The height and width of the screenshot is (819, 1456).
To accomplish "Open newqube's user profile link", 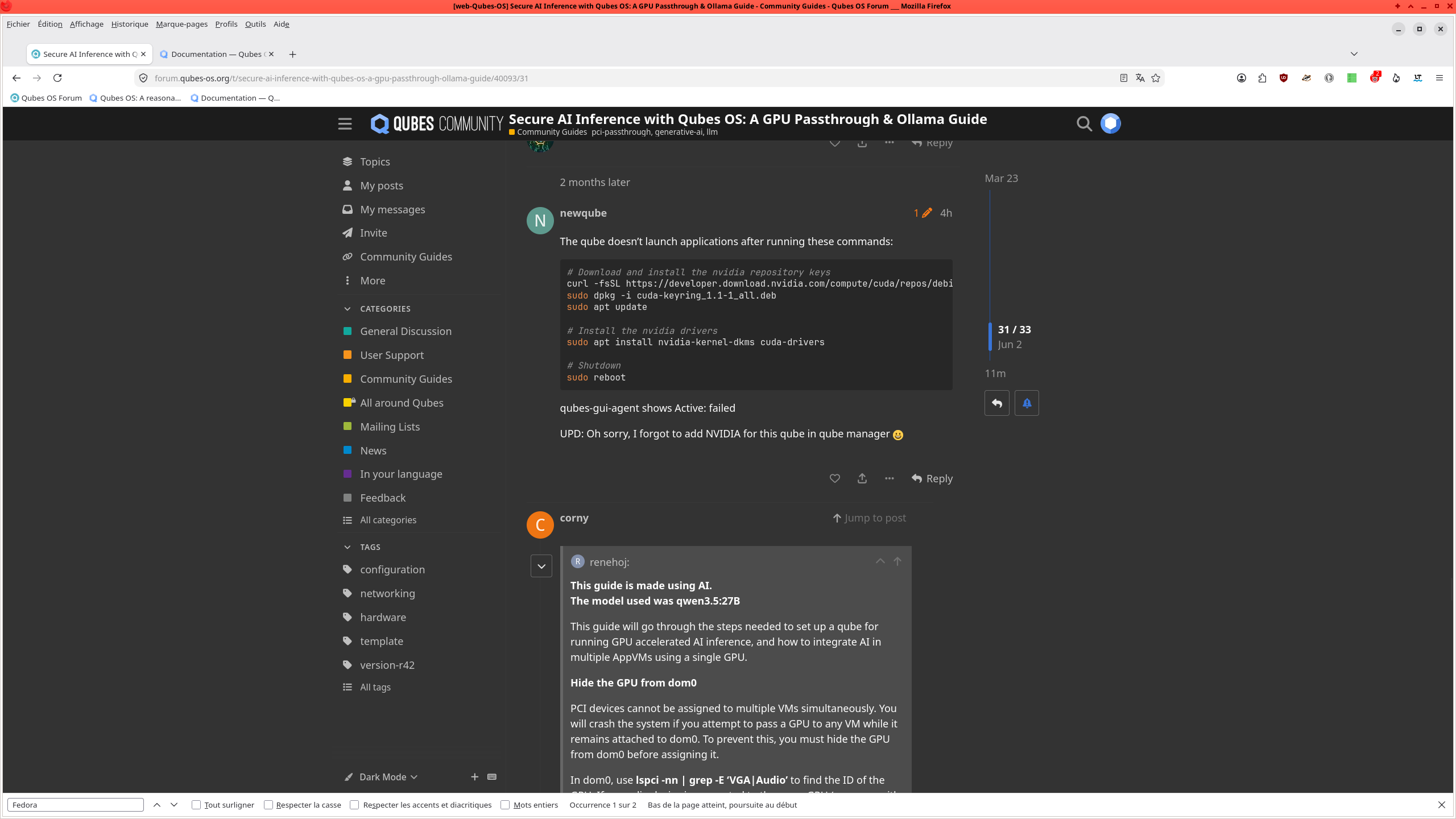I will (583, 213).
